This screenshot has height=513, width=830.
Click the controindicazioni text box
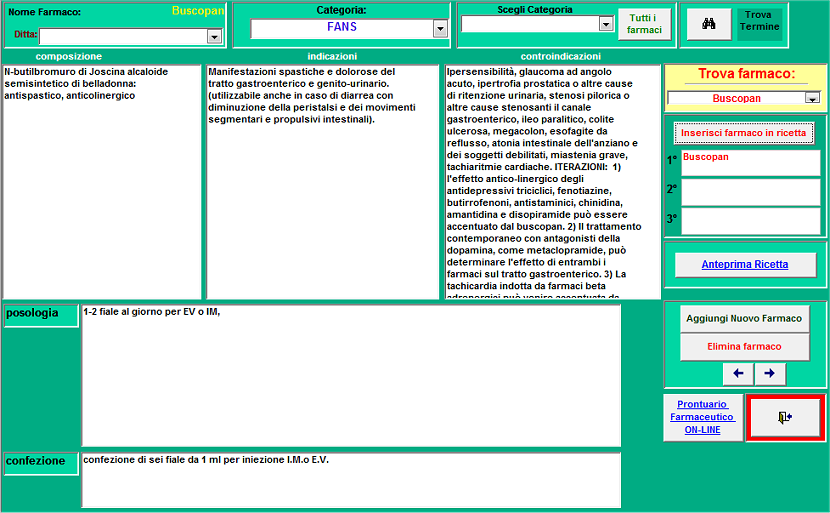point(553,182)
